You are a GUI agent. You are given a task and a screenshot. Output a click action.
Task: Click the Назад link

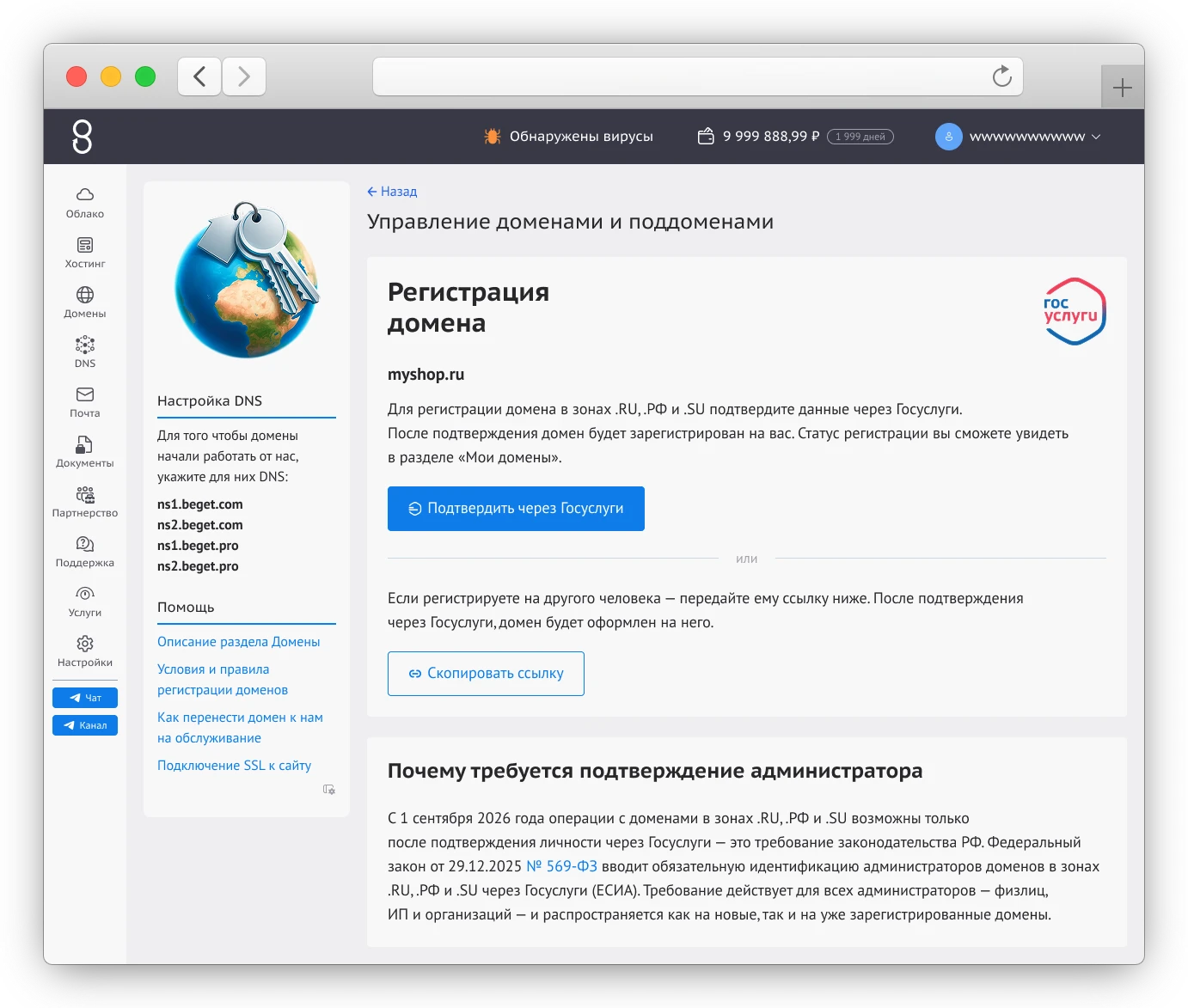[392, 192]
